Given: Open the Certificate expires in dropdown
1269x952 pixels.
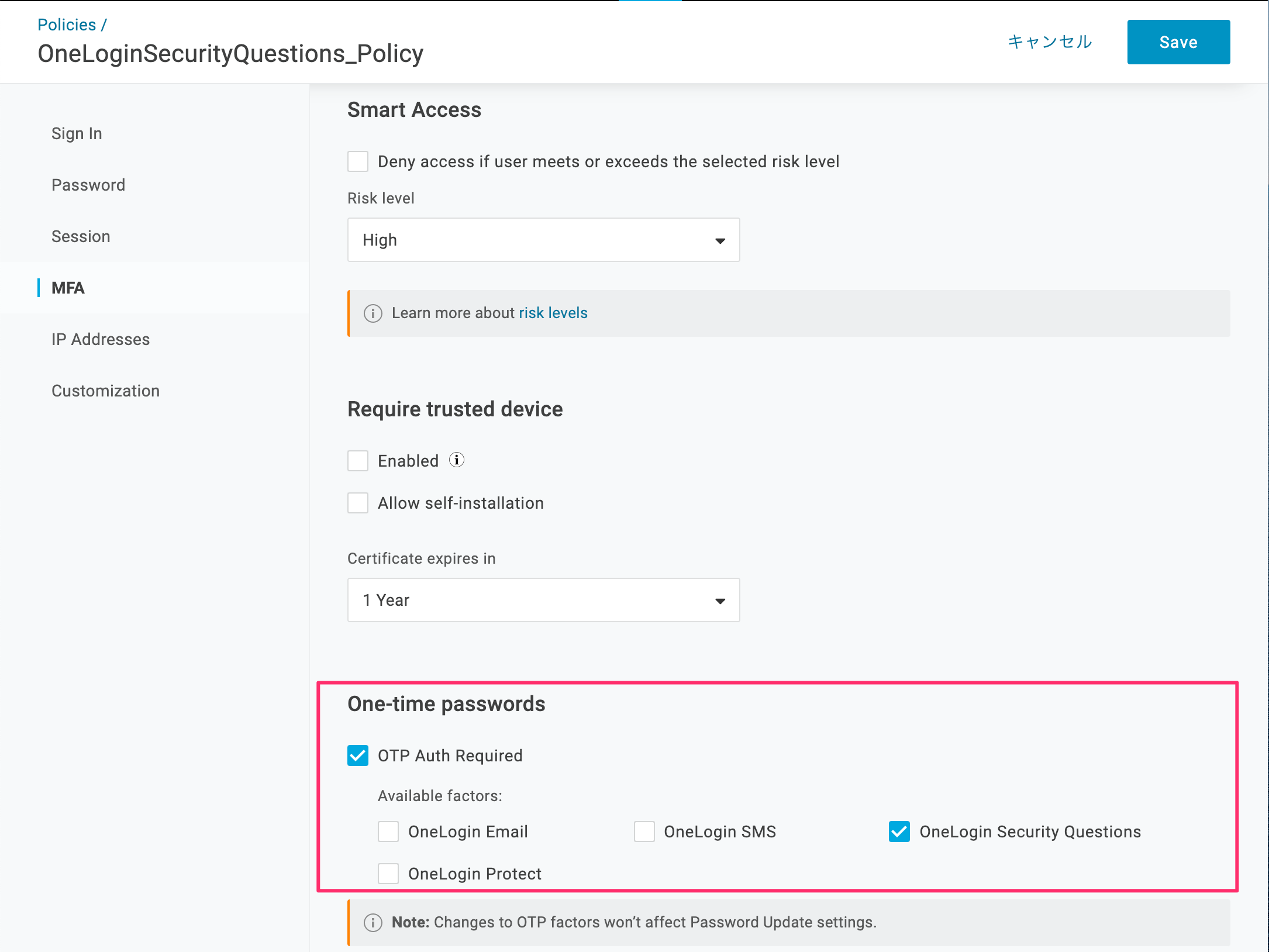Looking at the screenshot, I should tap(544, 600).
